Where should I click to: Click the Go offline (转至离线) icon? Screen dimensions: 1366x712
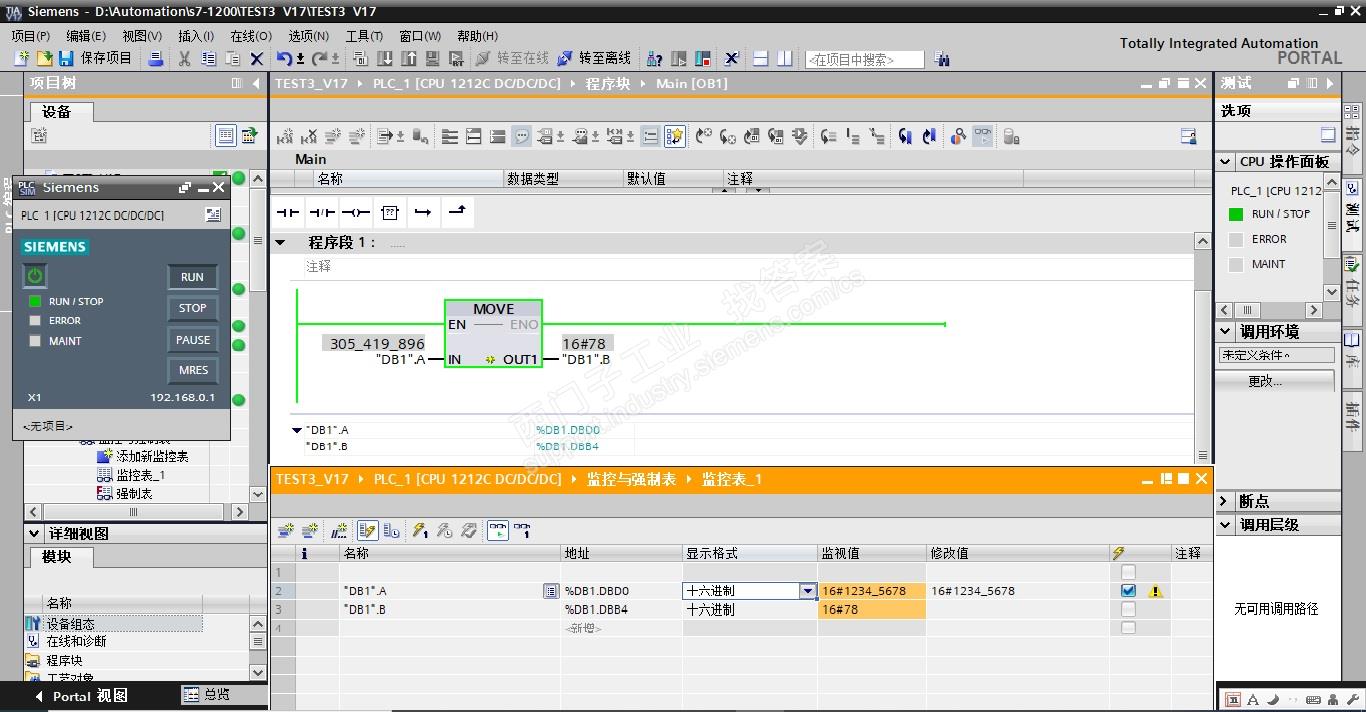coord(565,59)
